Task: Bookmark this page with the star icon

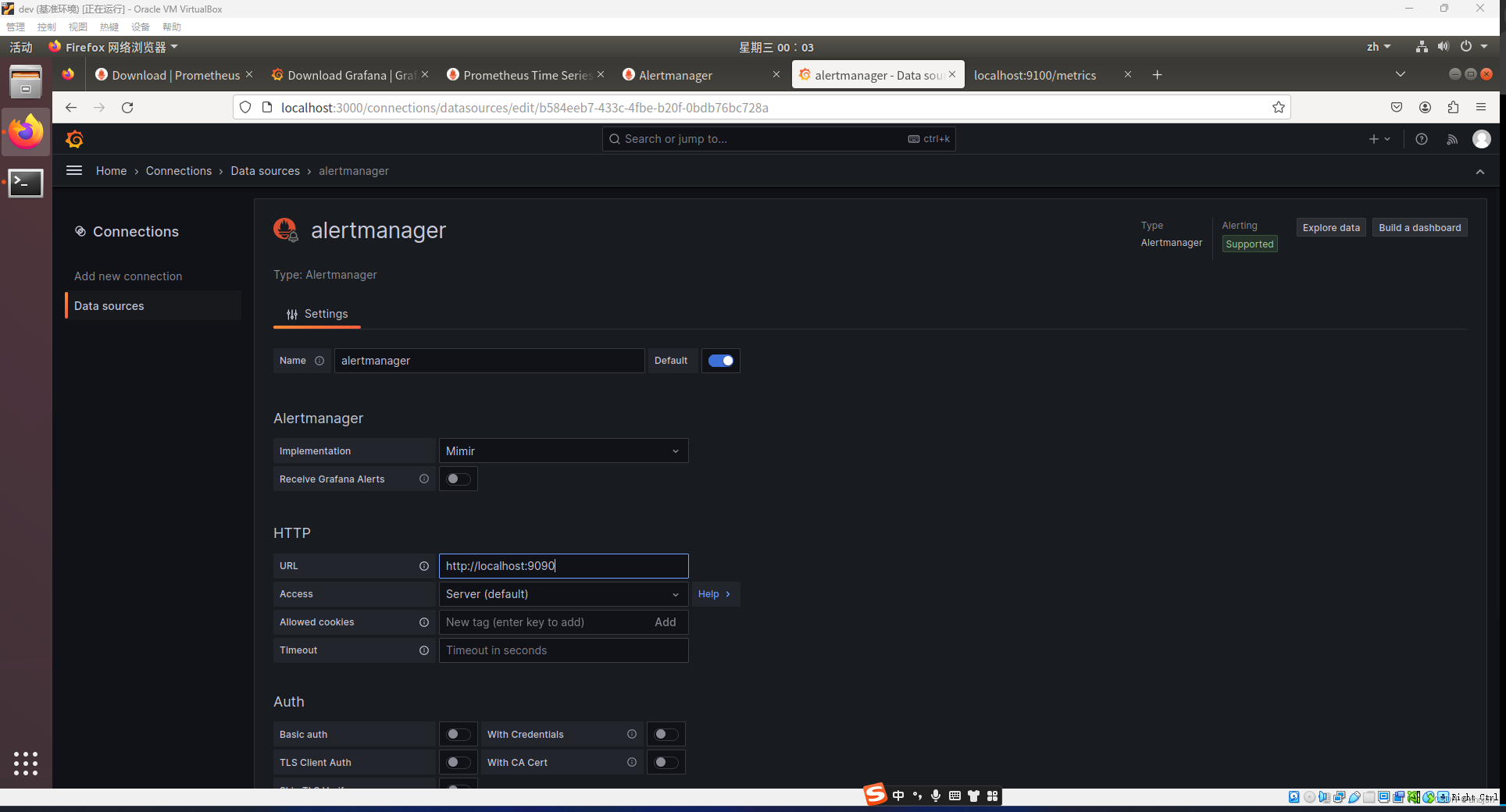Action: (1279, 108)
